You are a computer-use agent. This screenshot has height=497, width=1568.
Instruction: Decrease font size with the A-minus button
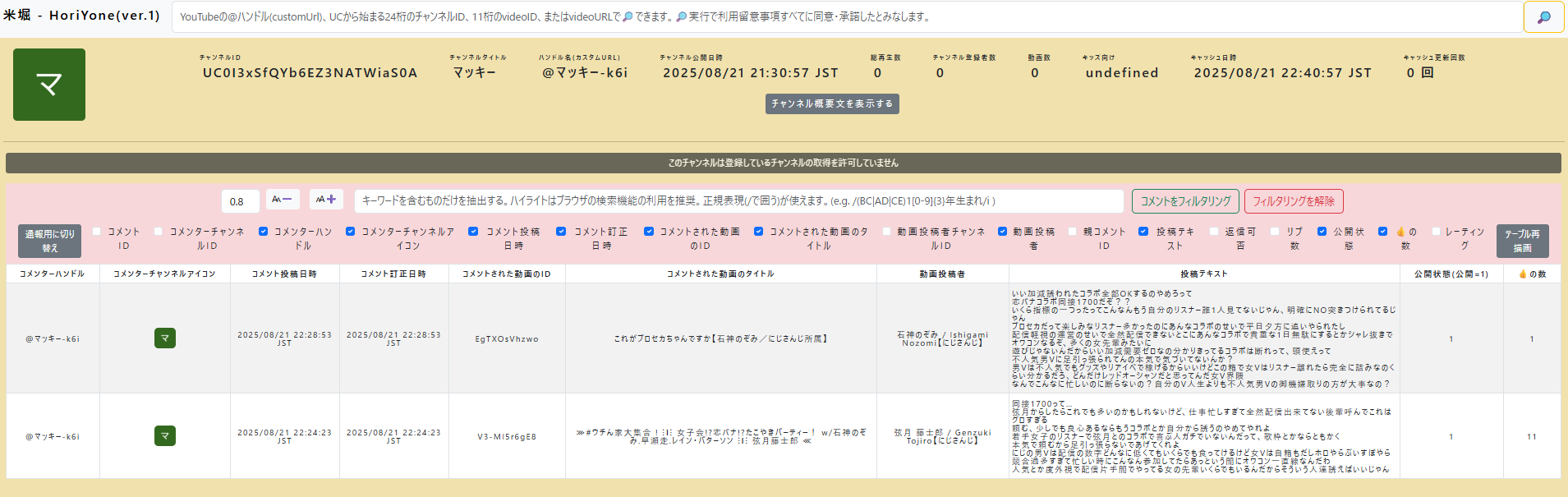[282, 200]
